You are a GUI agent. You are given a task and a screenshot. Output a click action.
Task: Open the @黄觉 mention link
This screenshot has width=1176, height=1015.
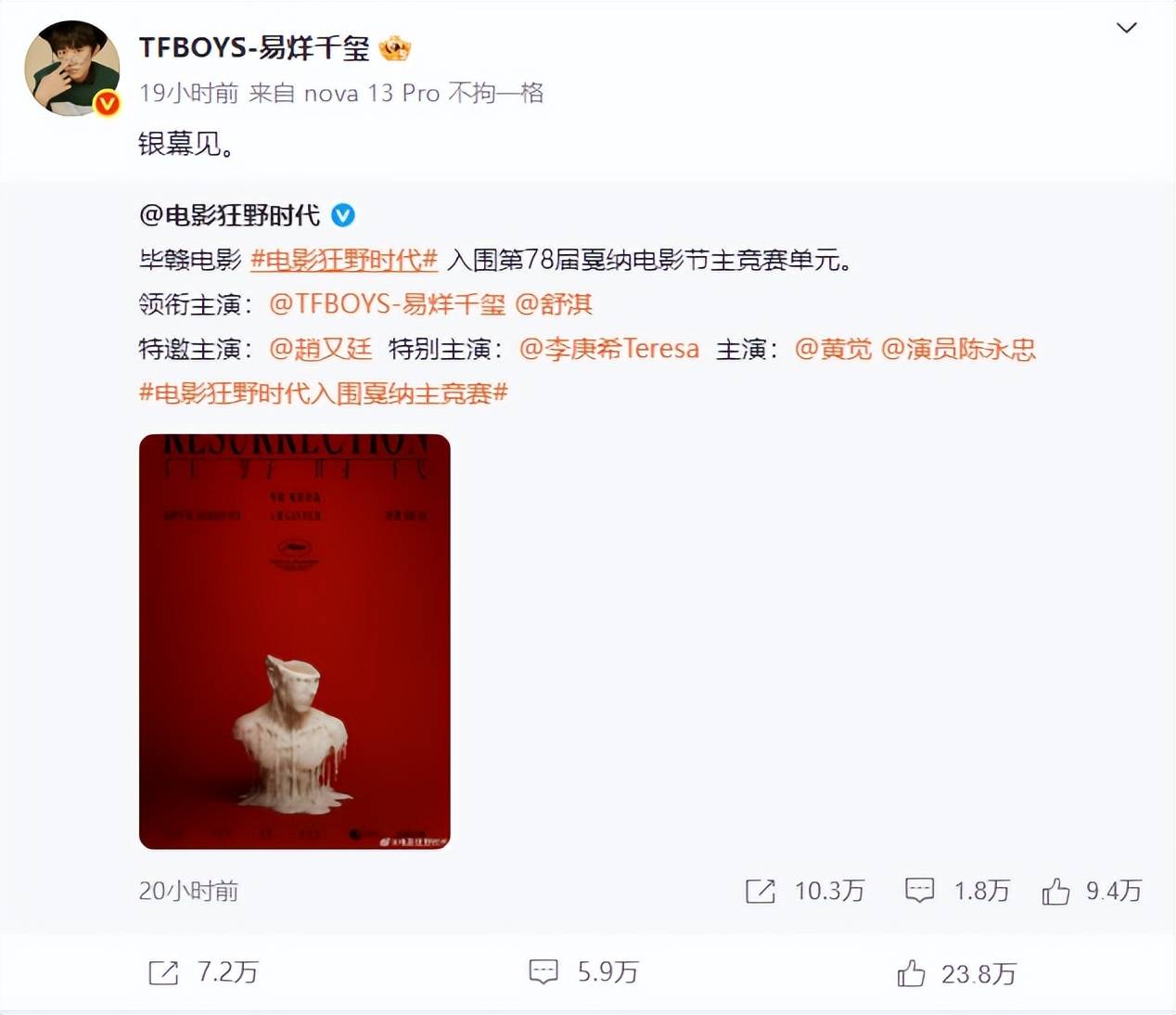tap(833, 349)
